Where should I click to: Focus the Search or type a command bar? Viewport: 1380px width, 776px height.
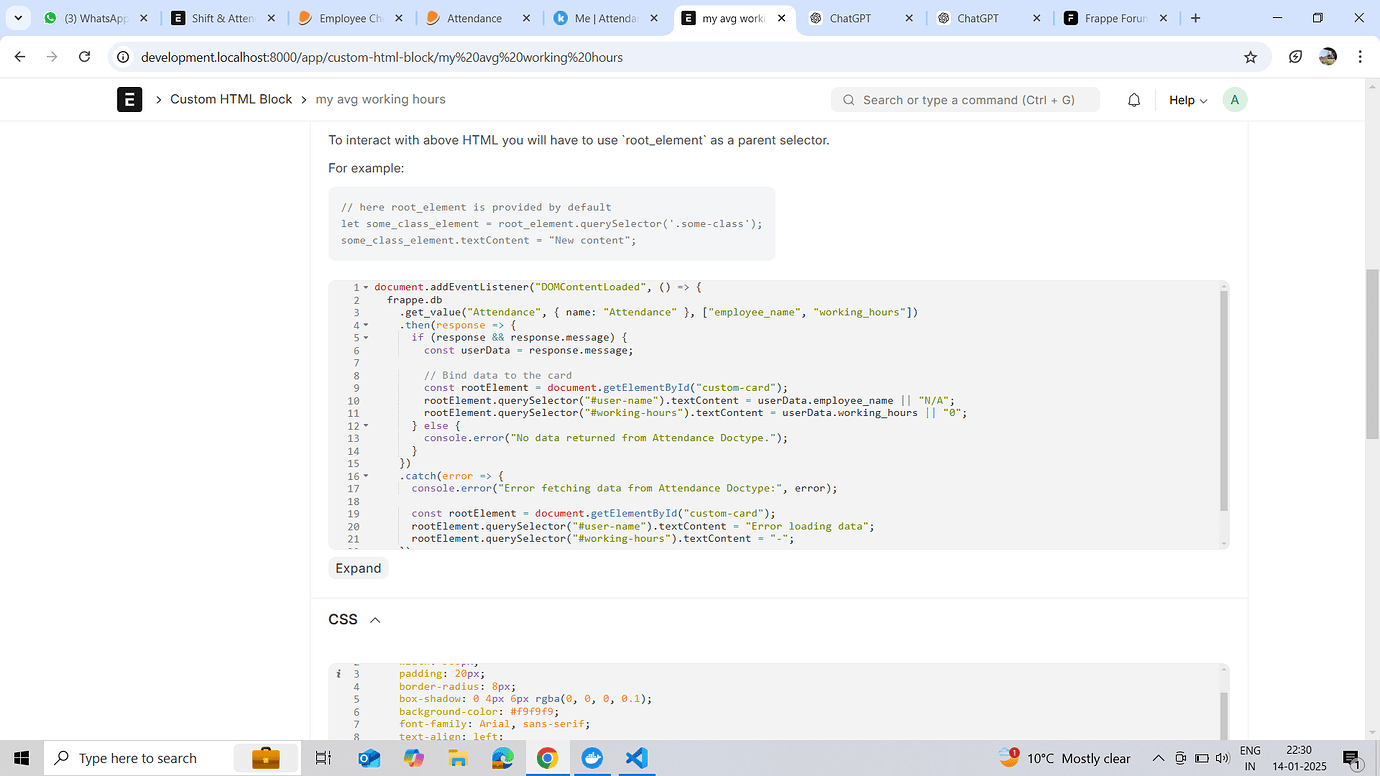click(x=965, y=100)
